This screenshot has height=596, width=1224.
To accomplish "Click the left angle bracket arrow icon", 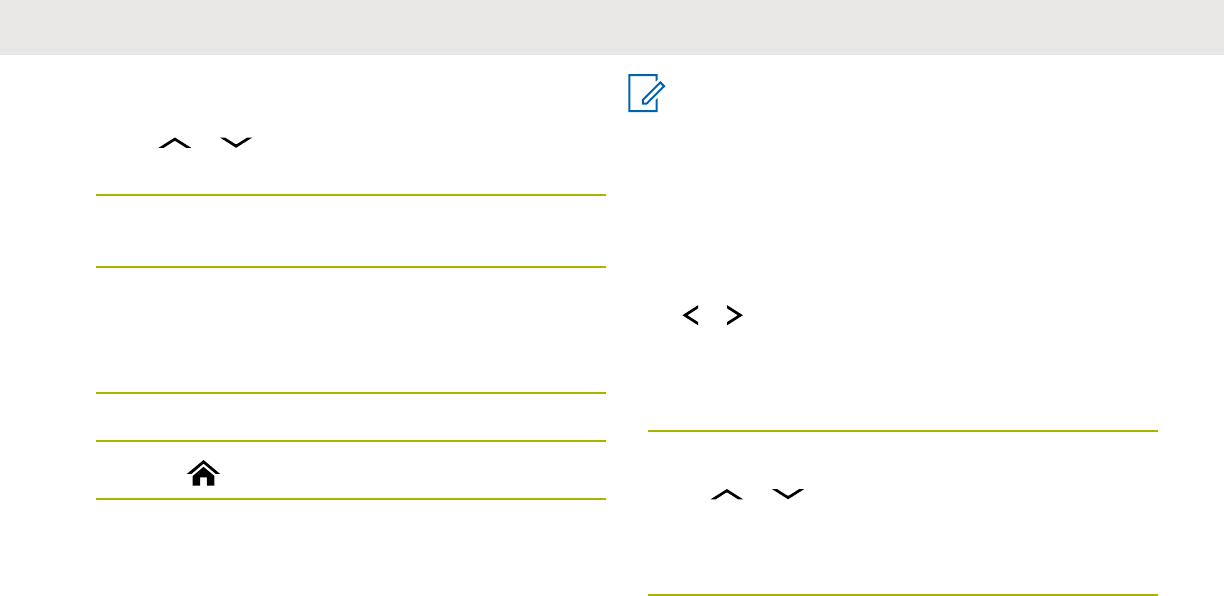I will coord(689,315).
